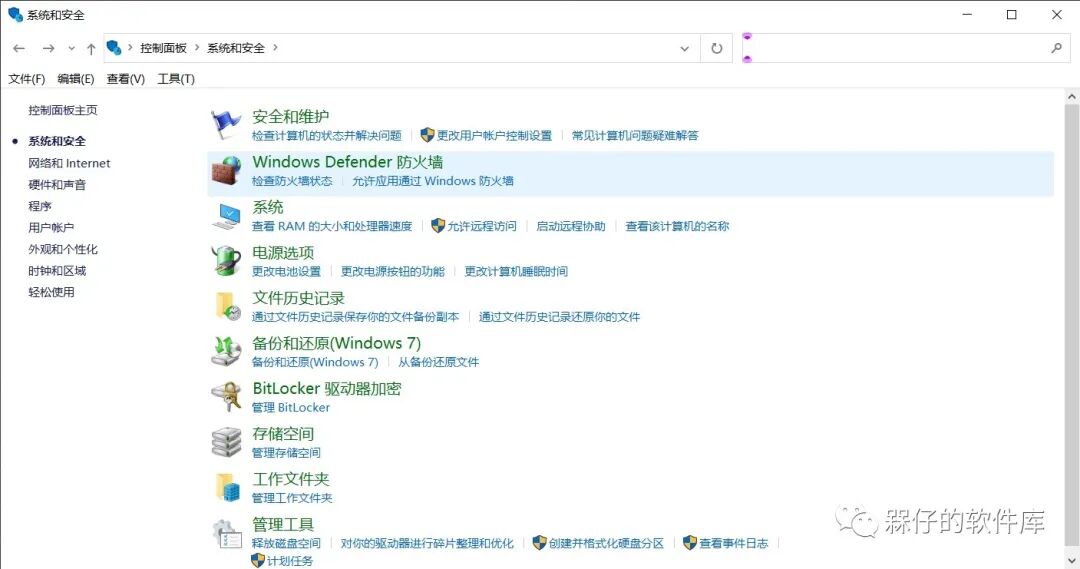Go to 控制面板主页 in sidebar

pyautogui.click(x=63, y=110)
